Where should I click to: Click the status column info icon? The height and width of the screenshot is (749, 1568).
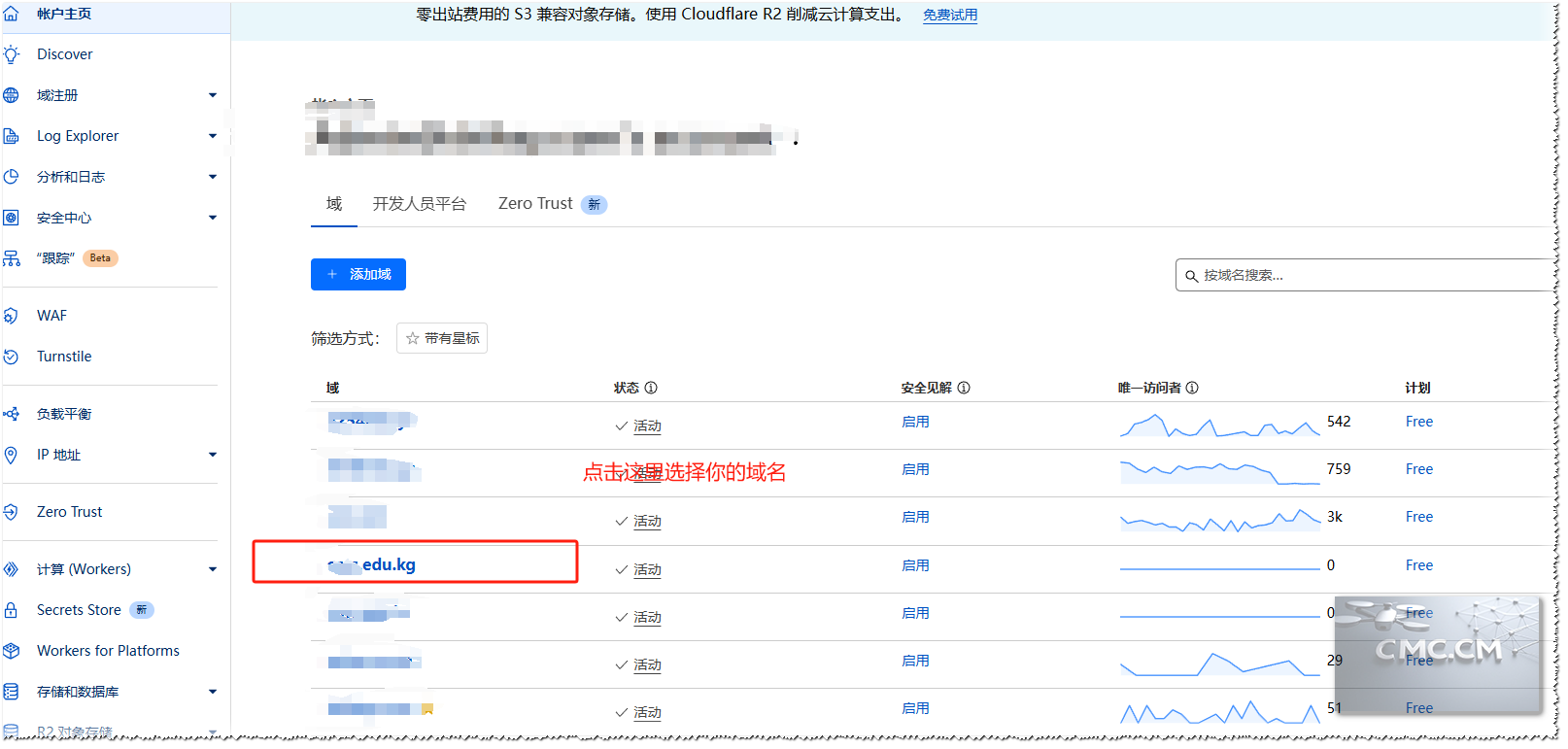point(651,388)
